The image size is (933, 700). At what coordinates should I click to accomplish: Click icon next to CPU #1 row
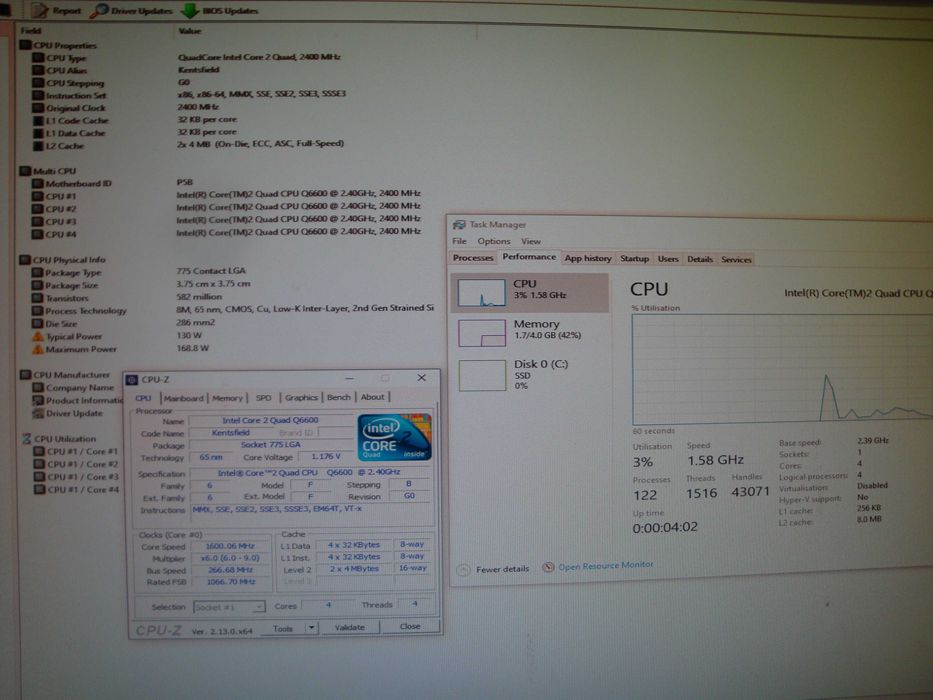38,196
